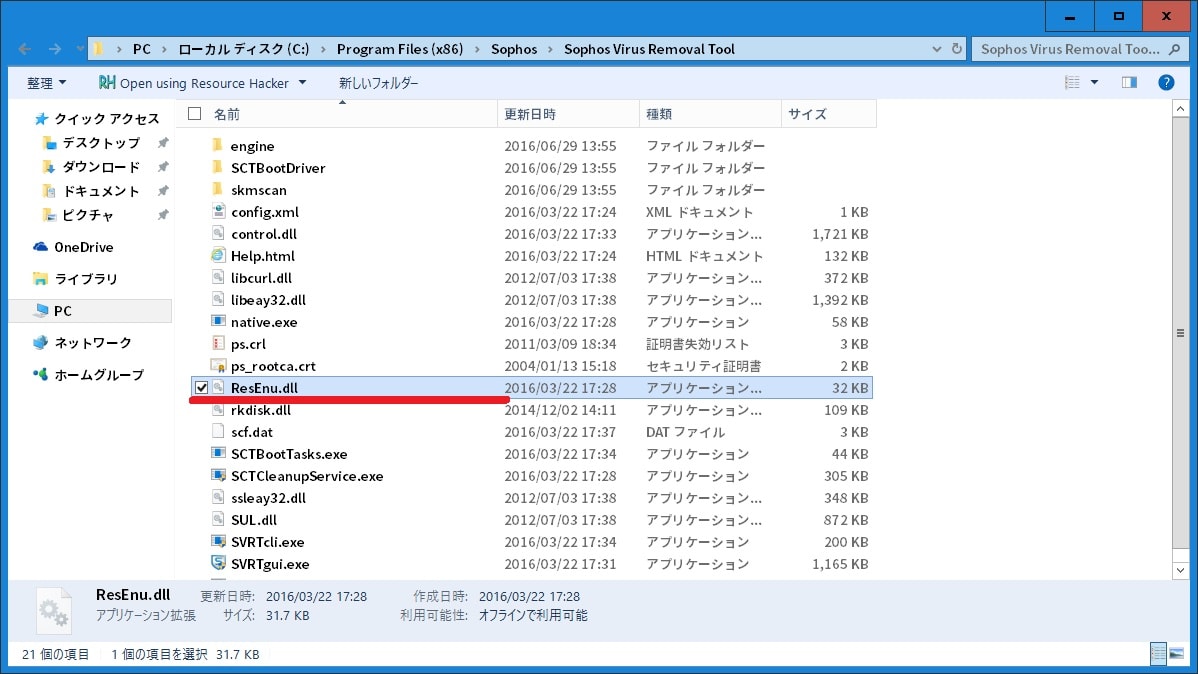
Task: Switch to details view icon in status bar
Action: pos(1158,654)
